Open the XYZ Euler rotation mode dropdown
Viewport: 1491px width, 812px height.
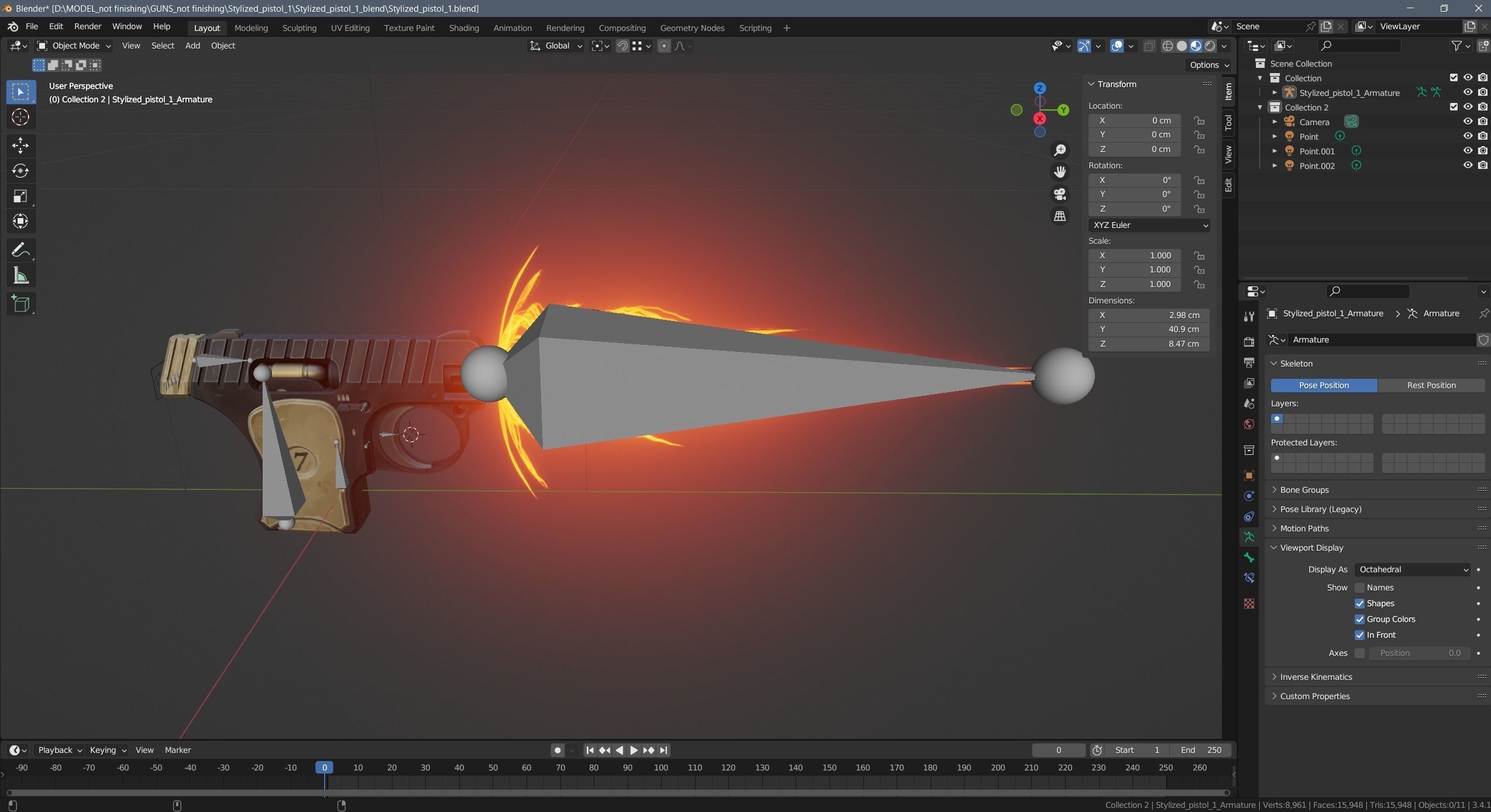tap(1149, 225)
